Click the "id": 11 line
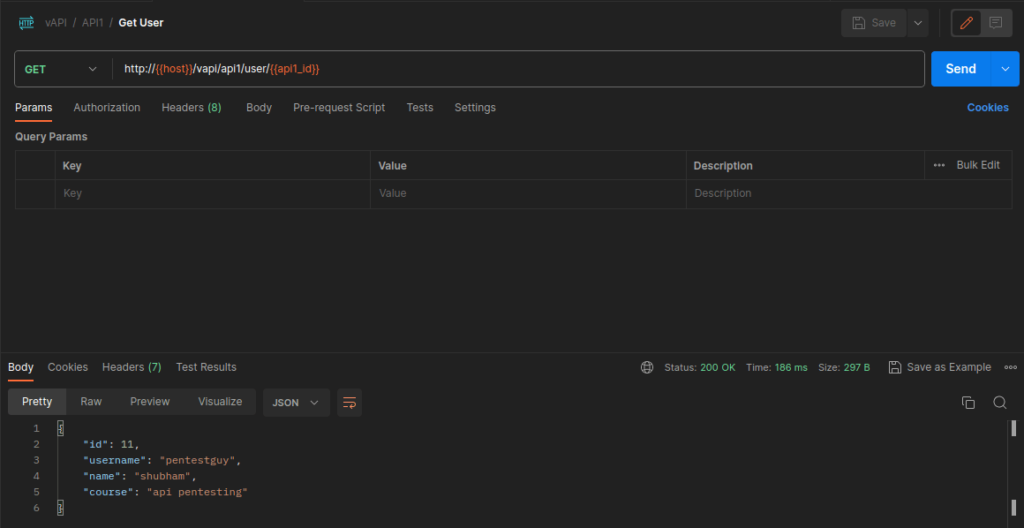The height and width of the screenshot is (528, 1024). click(111, 444)
